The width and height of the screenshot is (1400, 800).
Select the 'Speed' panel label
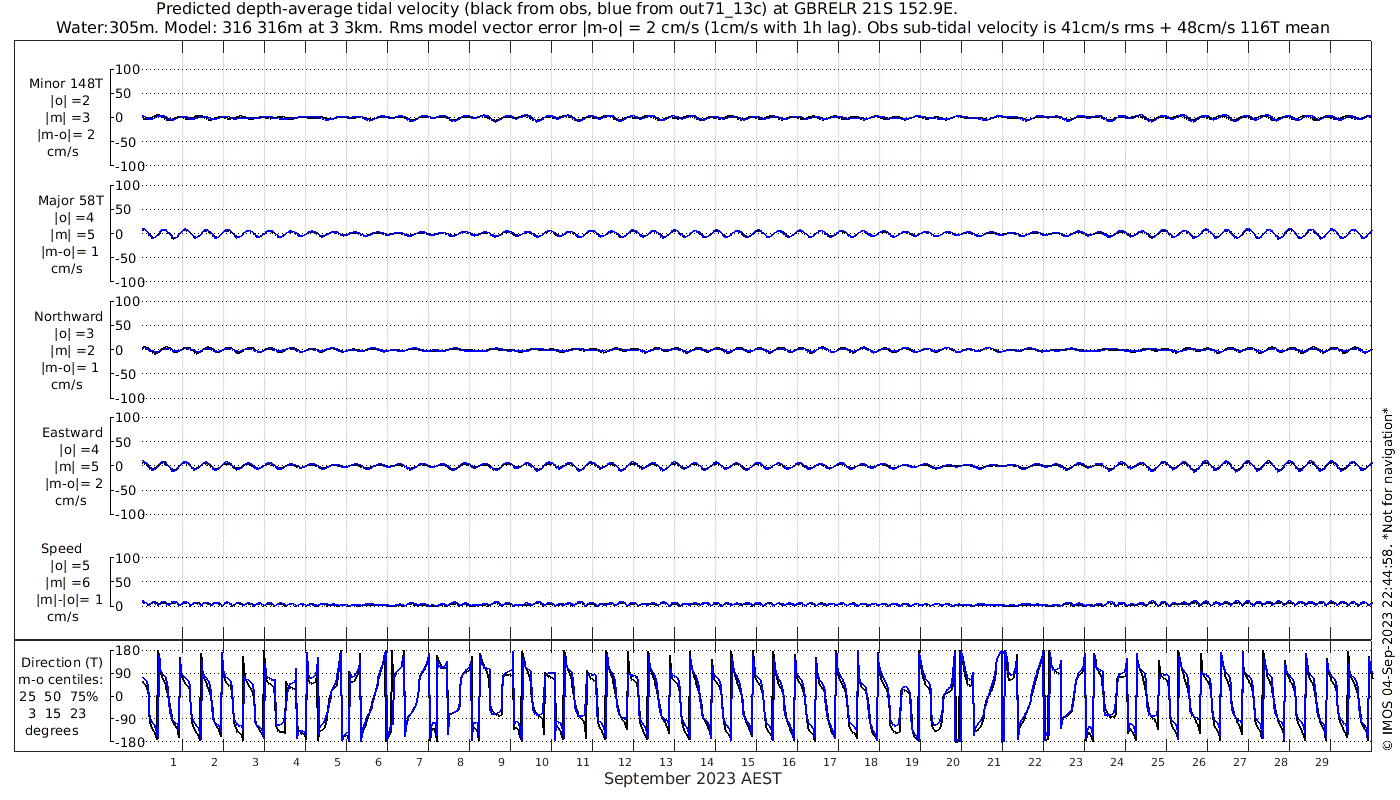[62, 548]
